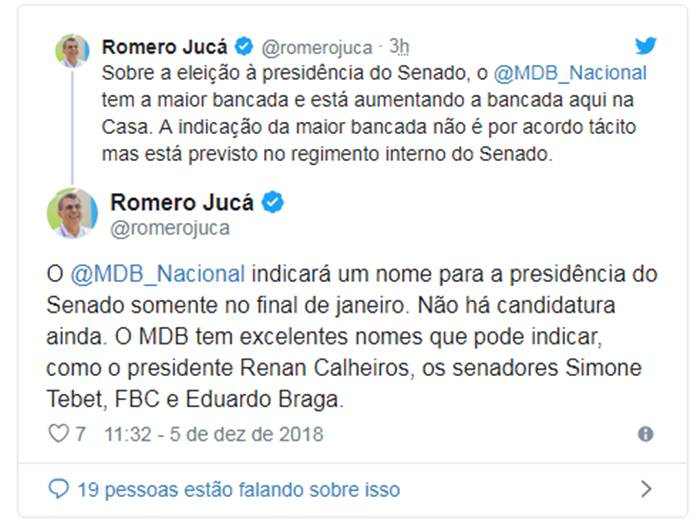Click the speech bubble reply icon
700x531 pixels.
point(59,490)
